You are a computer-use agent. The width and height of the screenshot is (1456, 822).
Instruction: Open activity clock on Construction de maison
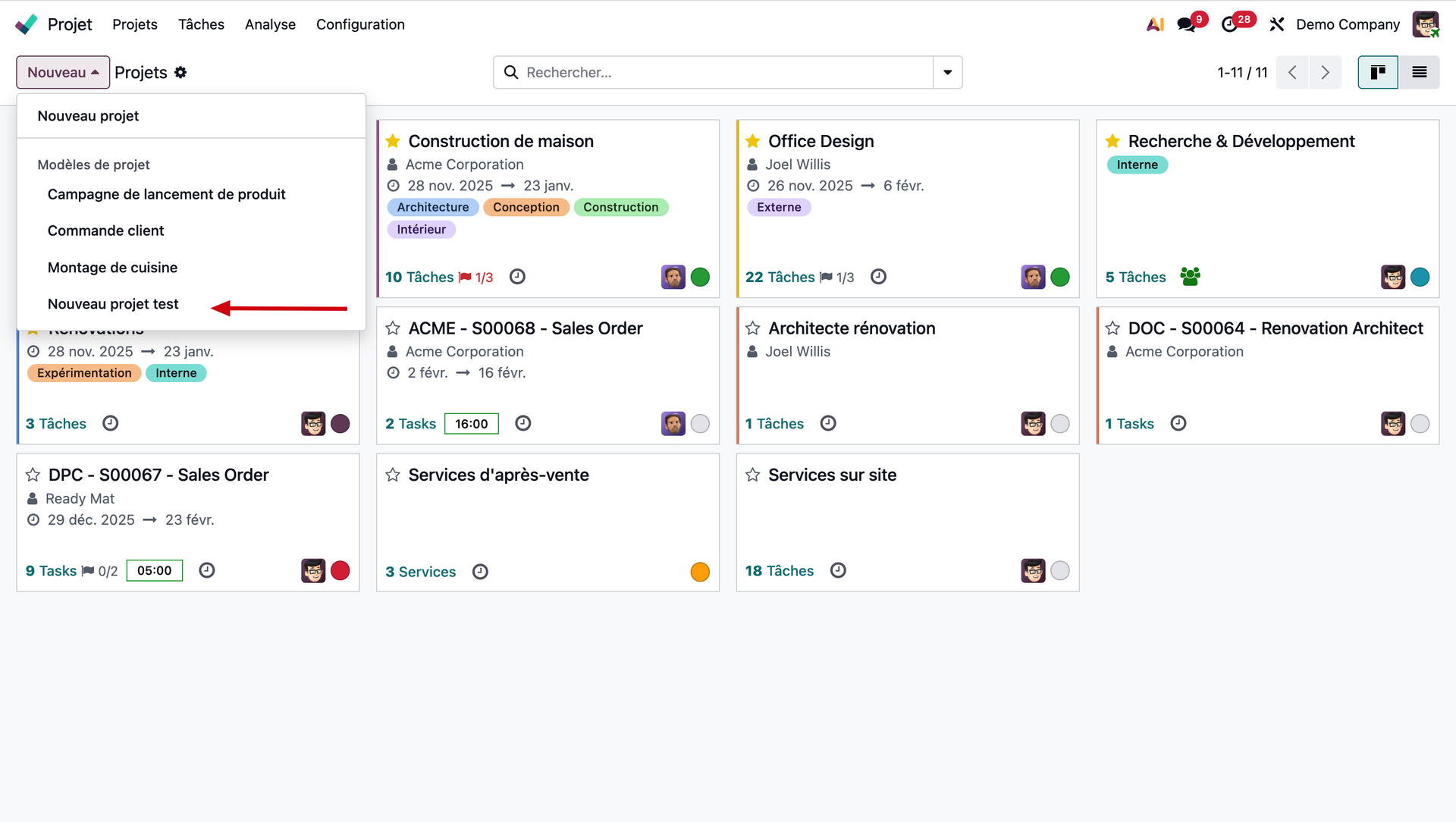tap(517, 277)
